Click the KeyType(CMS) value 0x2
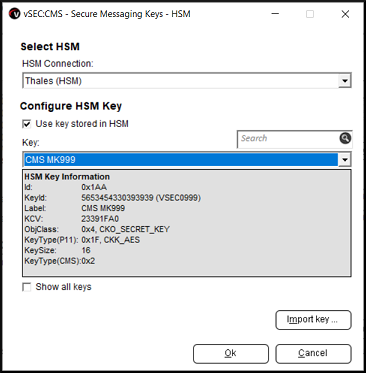Screen dimensions: 366x373 [x=88, y=261]
